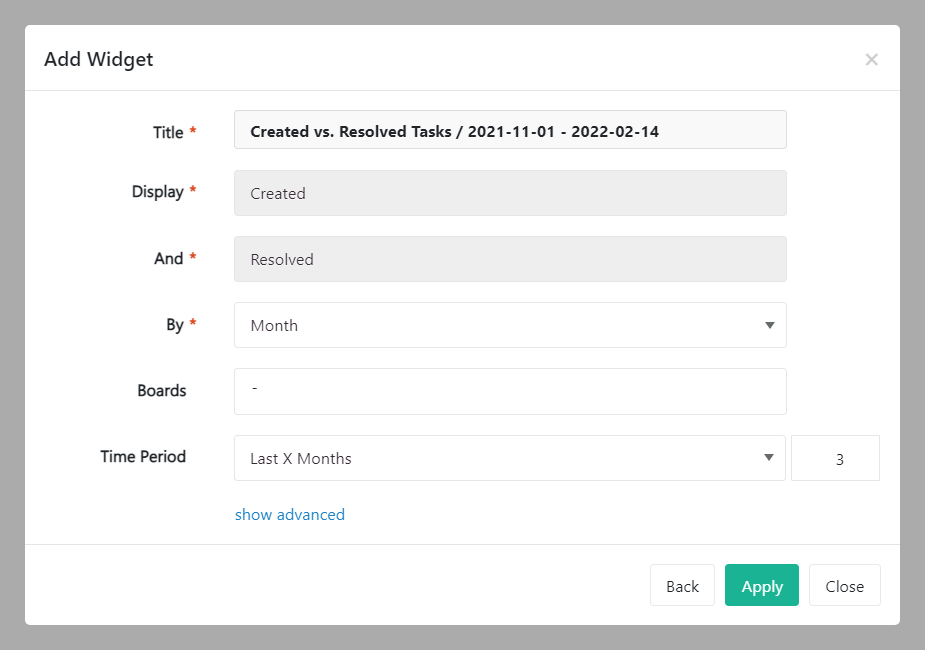
Task: Click the Time Period dropdown arrow
Action: 769,458
